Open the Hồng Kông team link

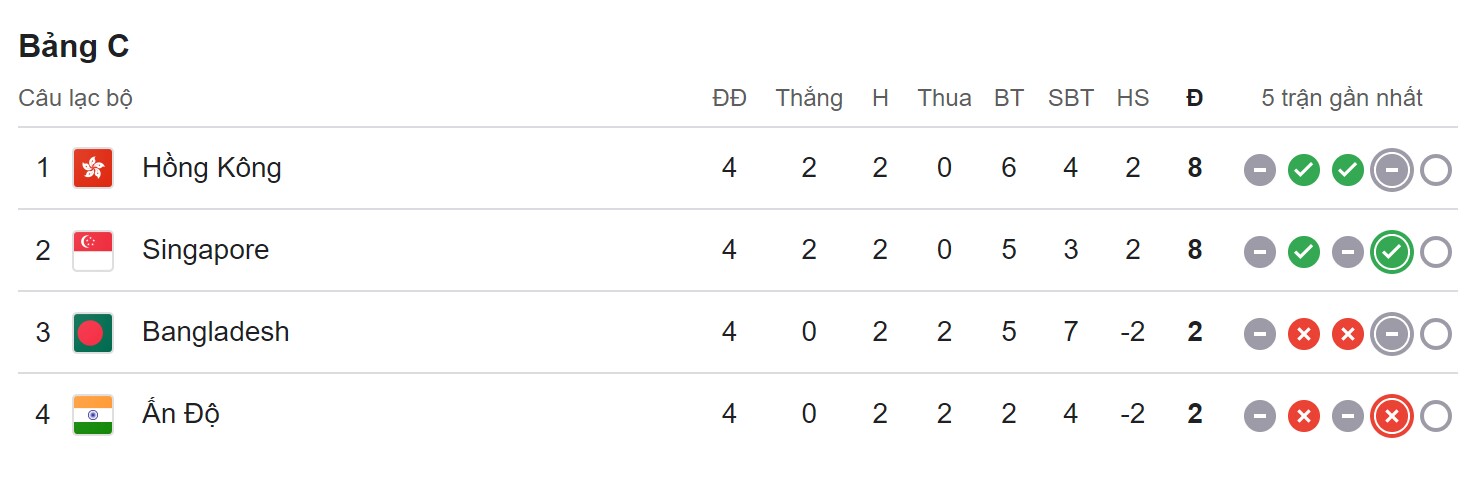(211, 168)
